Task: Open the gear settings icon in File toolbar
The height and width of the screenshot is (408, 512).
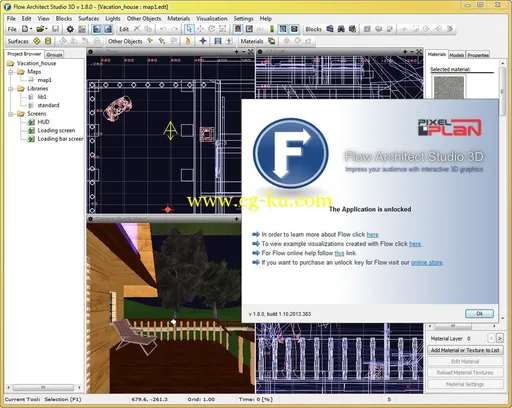Action: click(70, 29)
